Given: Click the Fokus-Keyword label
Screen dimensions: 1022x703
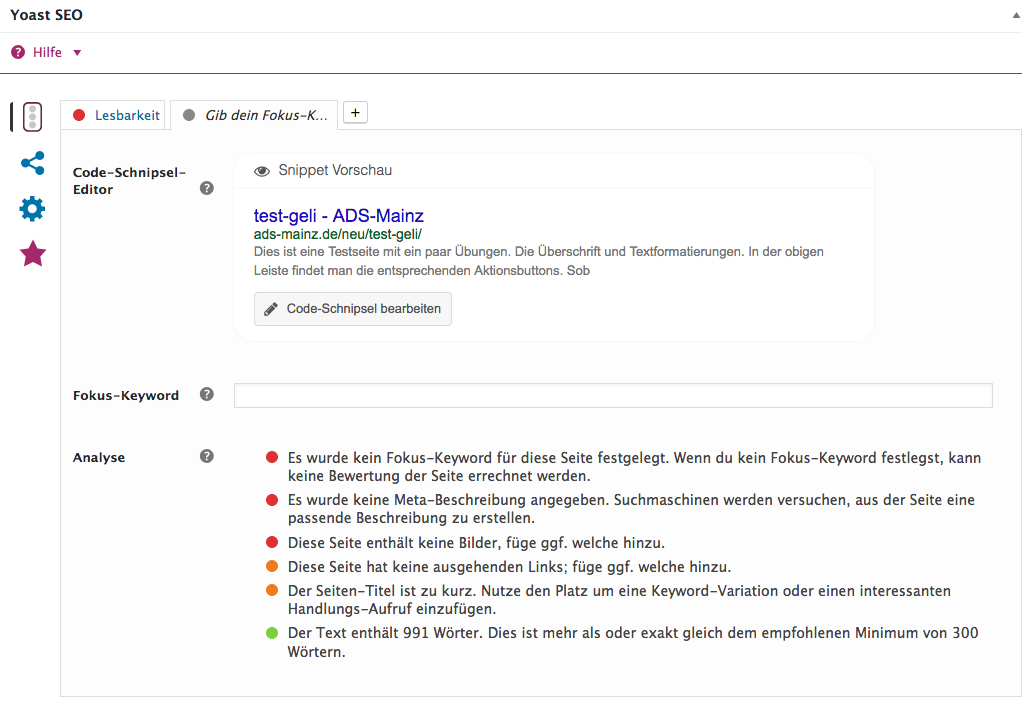Looking at the screenshot, I should click(x=126, y=395).
